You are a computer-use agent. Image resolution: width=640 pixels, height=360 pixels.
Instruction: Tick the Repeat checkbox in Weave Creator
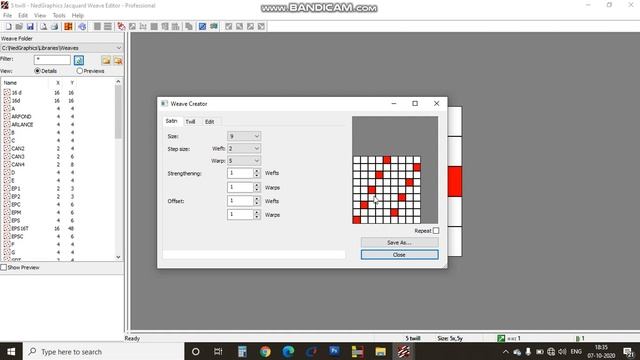point(436,231)
